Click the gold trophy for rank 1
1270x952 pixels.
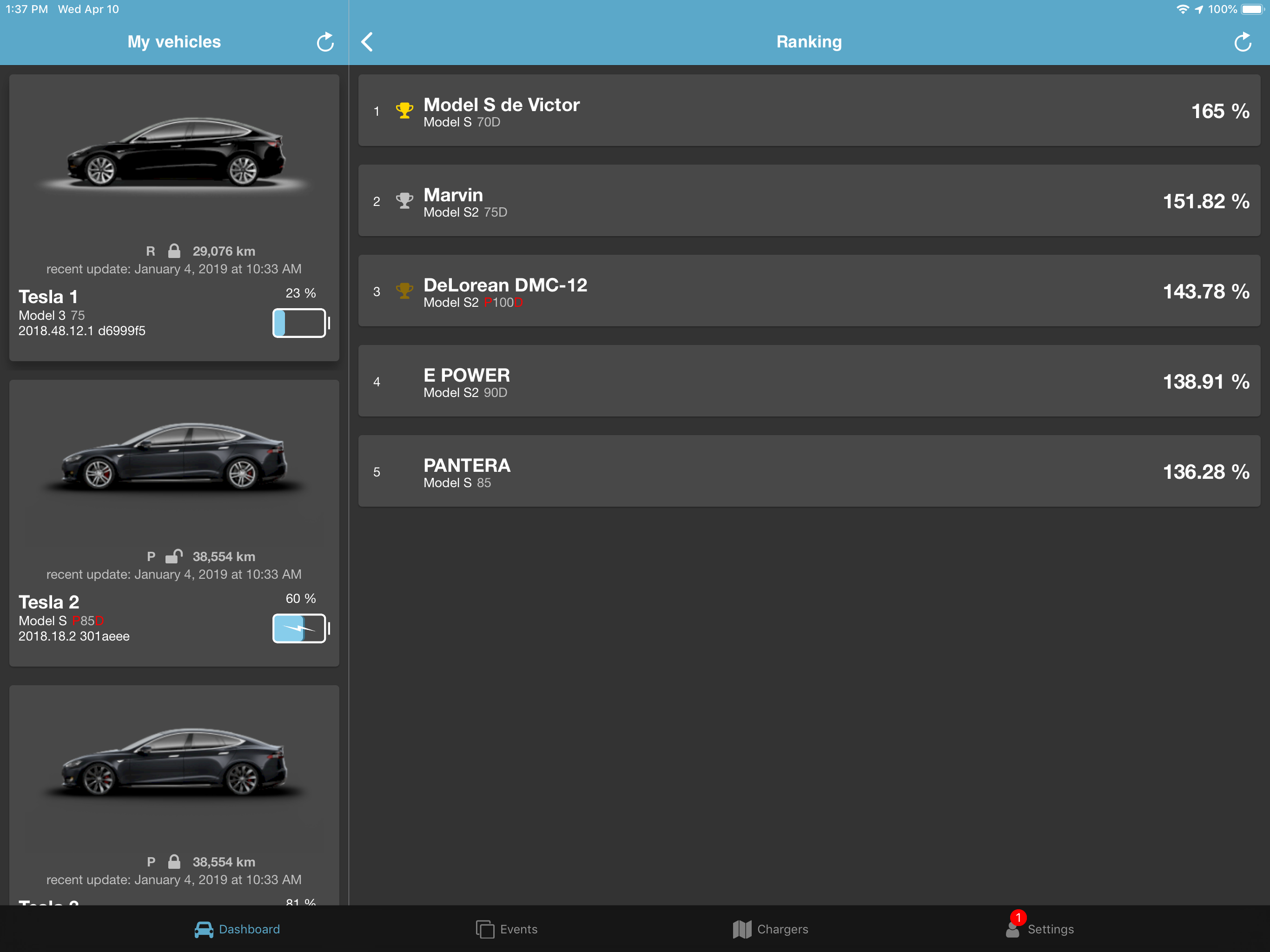coord(404,110)
